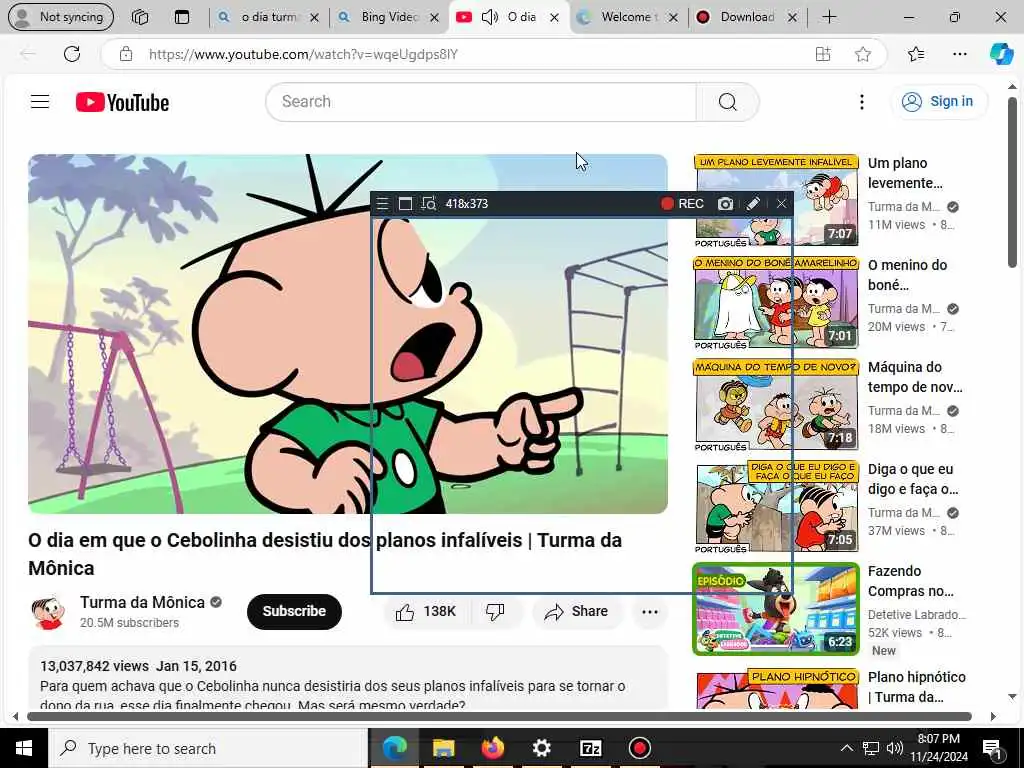The image size is (1024, 768).
Task: Open 'O menino do boné' video title
Action: click(907, 275)
